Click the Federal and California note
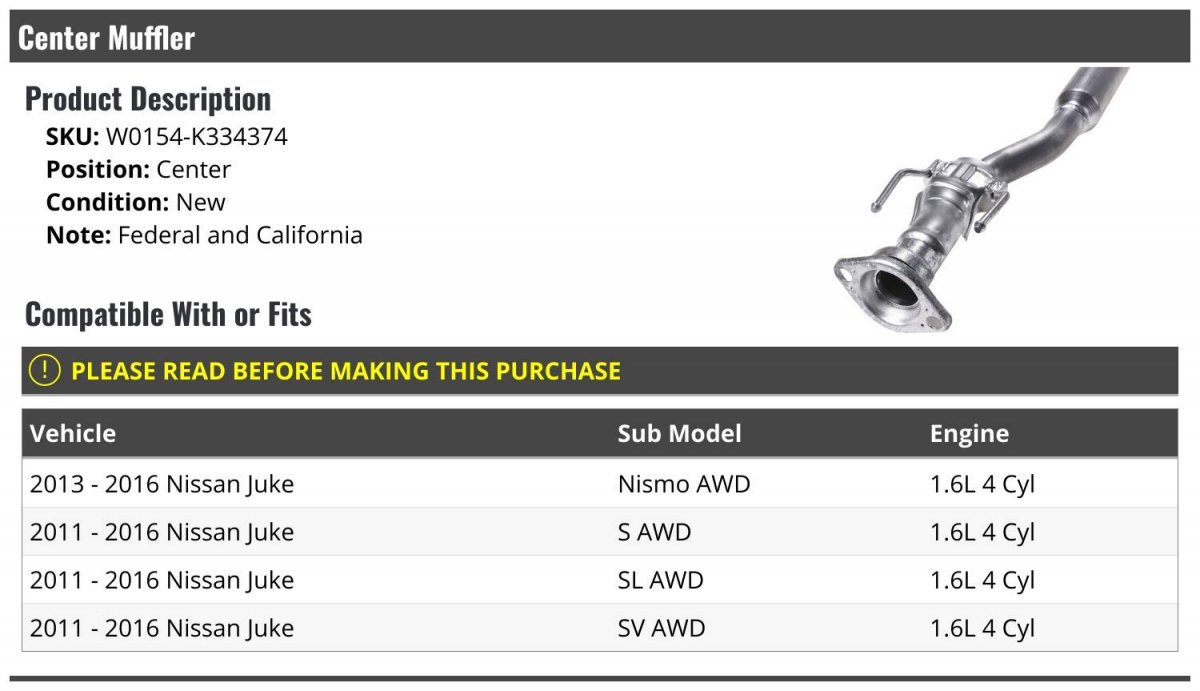This screenshot has width=1200, height=691. click(240, 235)
